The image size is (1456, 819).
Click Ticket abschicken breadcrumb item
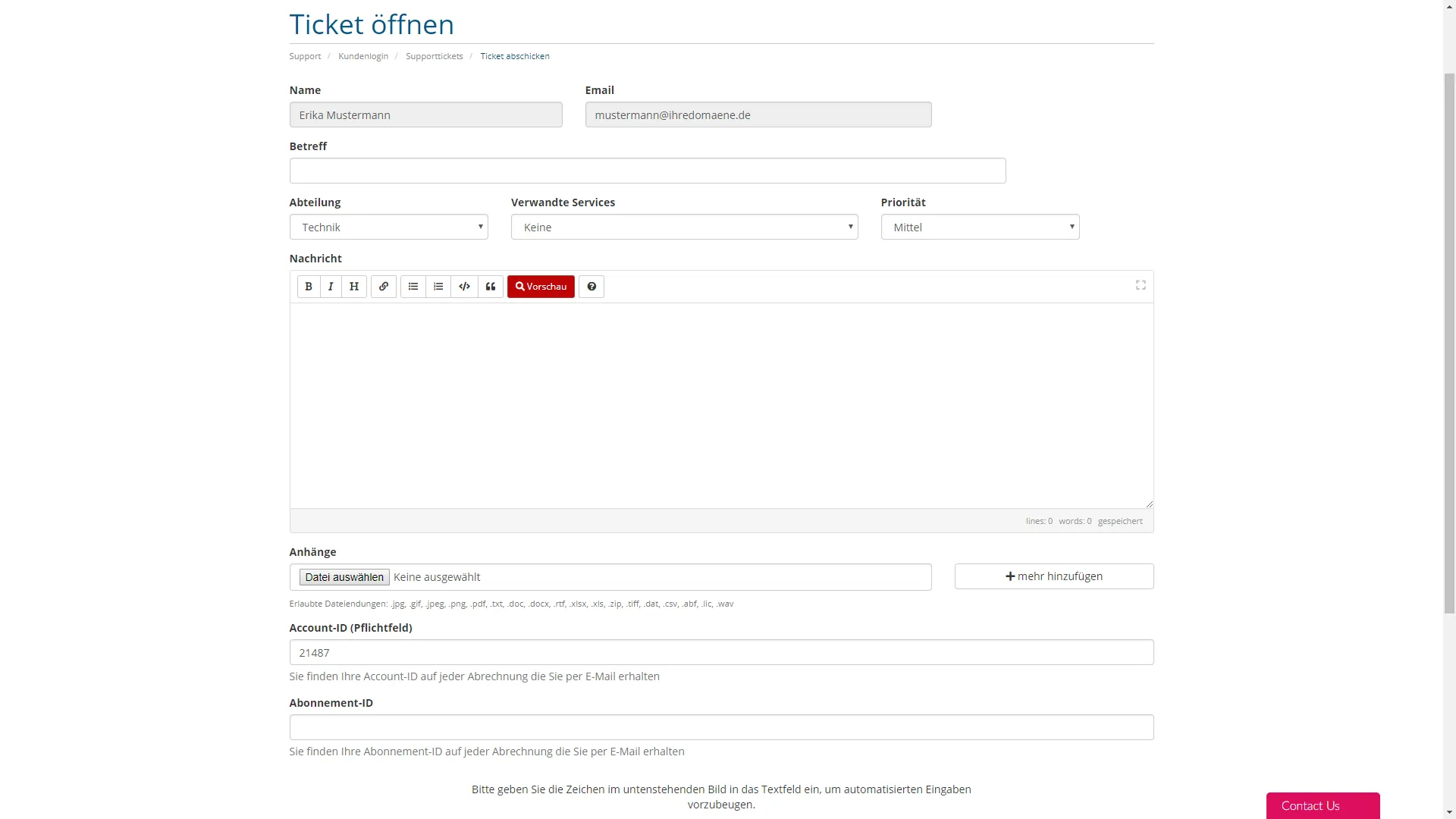[x=515, y=56]
